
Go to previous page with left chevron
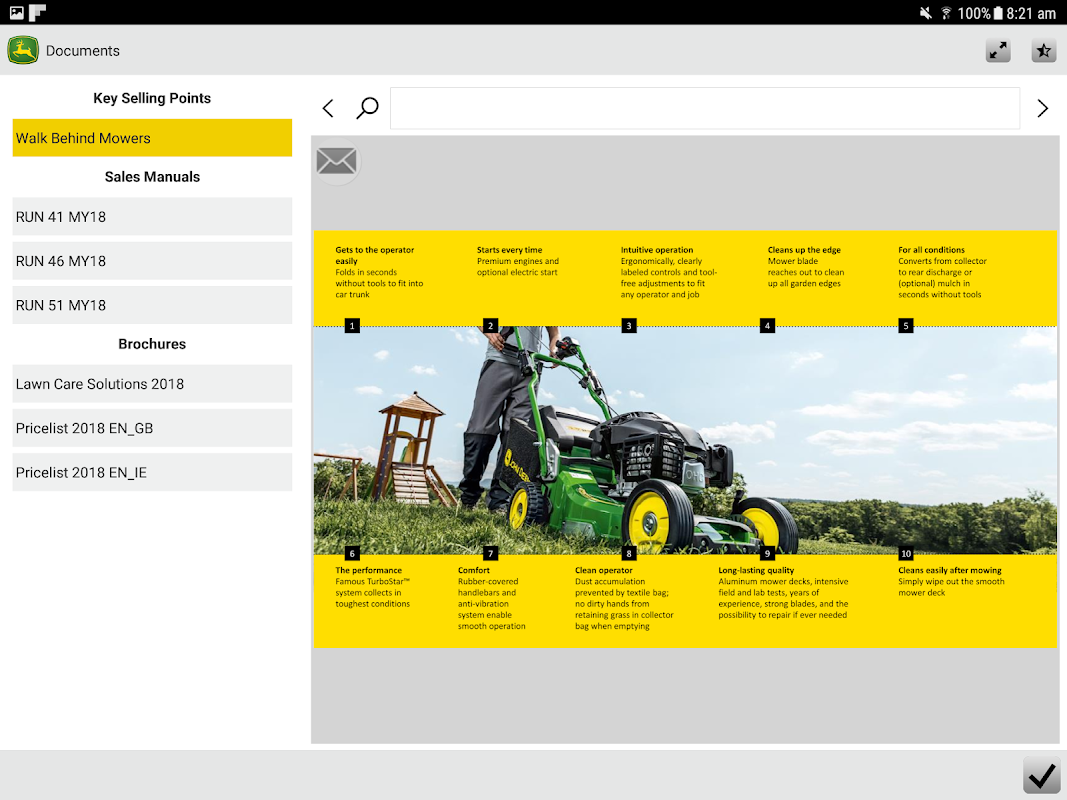click(328, 108)
